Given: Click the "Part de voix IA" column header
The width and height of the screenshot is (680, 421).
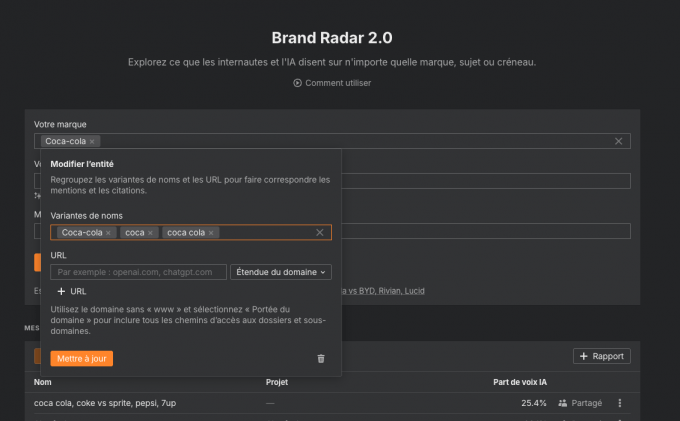Looking at the screenshot, I should [x=520, y=382].
